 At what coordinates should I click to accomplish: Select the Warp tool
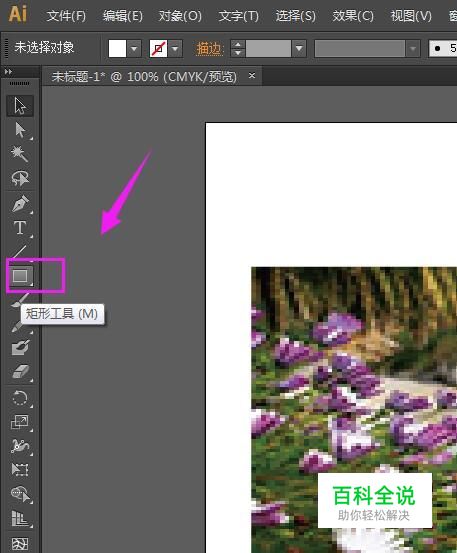[x=20, y=446]
